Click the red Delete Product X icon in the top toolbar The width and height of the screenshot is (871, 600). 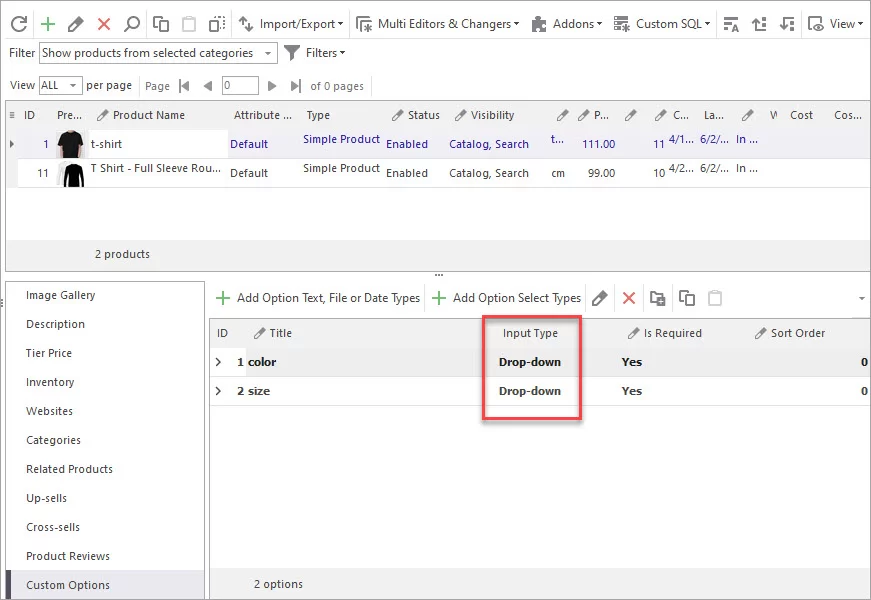click(104, 24)
